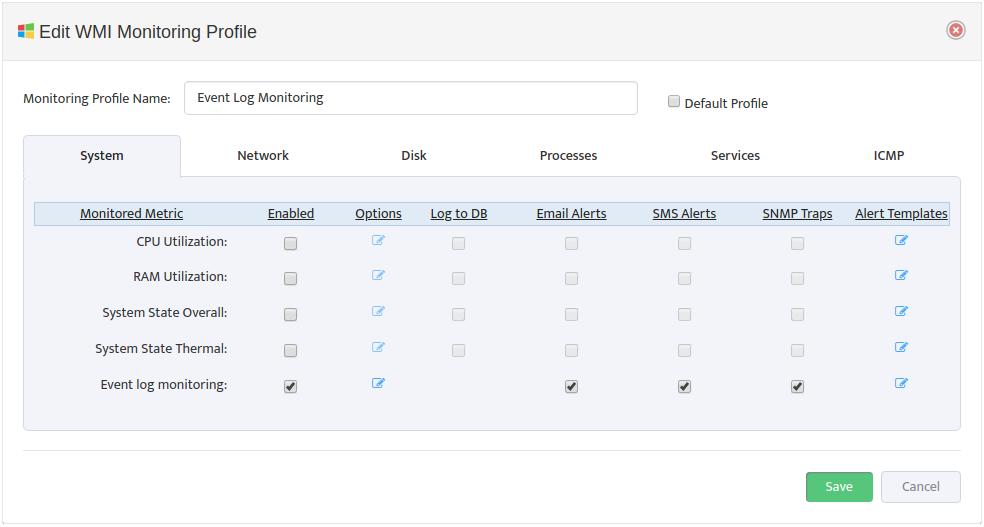Tick the Default Profile checkbox

673,102
